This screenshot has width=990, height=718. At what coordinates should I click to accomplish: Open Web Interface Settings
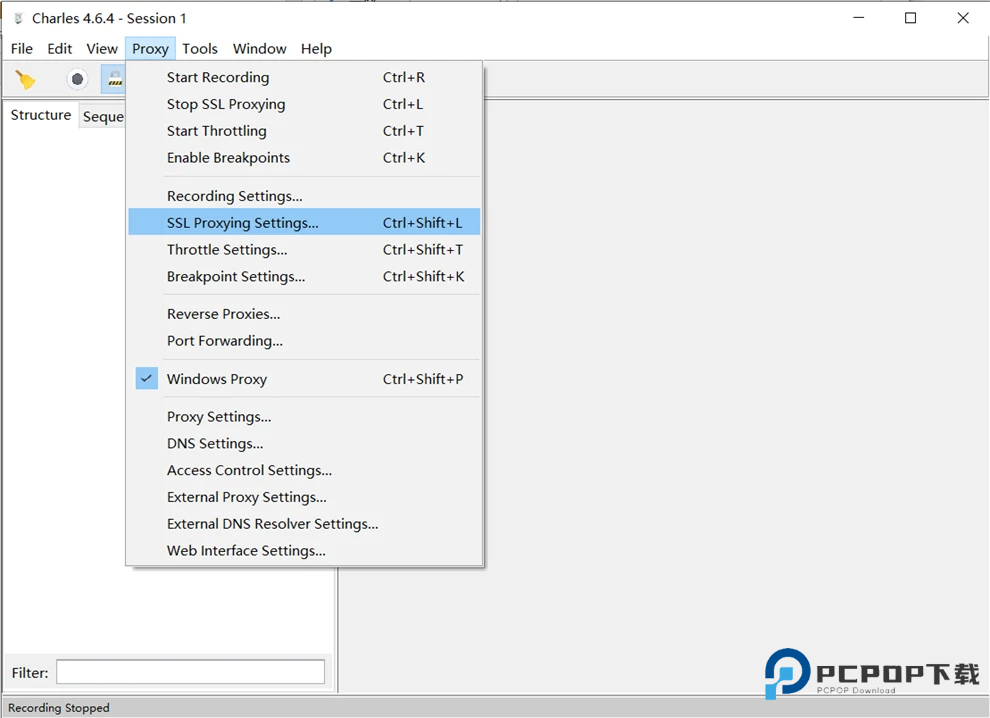[x=246, y=551]
